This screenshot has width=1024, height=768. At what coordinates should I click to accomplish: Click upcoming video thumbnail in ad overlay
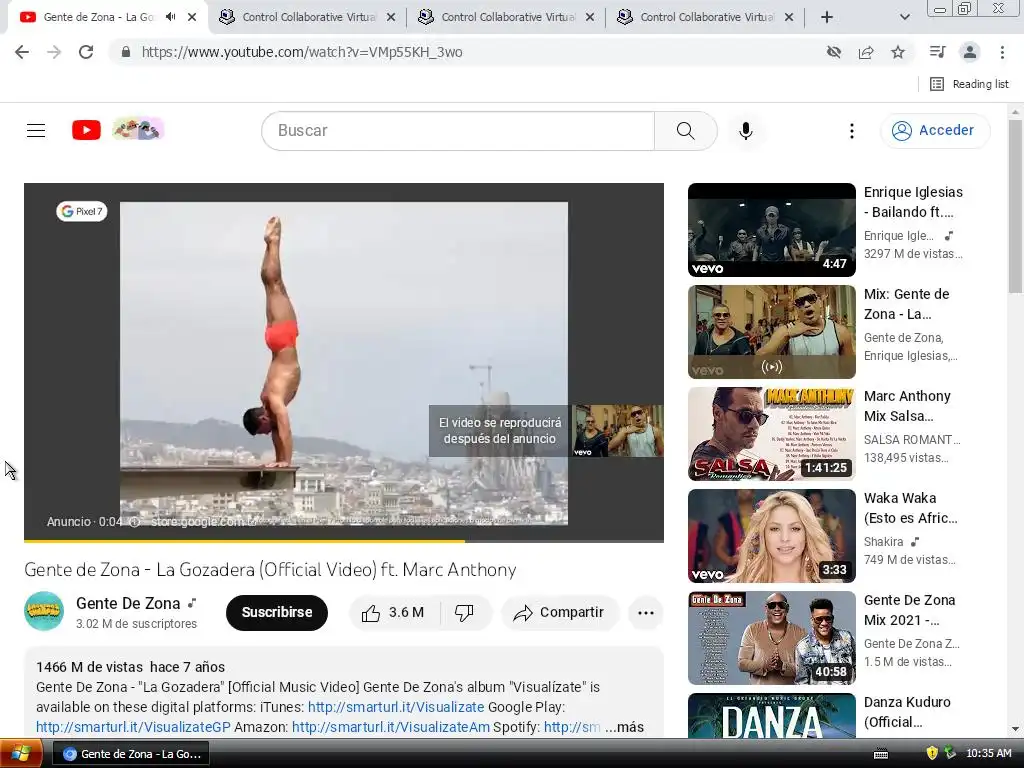tap(618, 430)
